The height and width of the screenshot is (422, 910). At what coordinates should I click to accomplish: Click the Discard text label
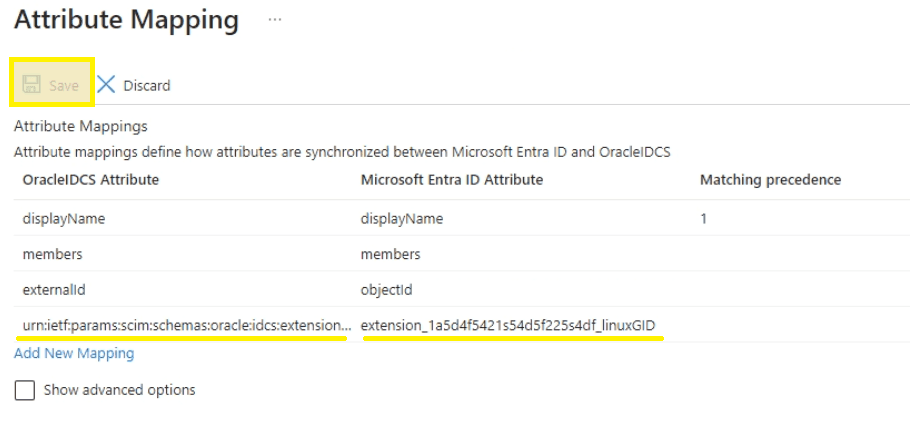146,86
